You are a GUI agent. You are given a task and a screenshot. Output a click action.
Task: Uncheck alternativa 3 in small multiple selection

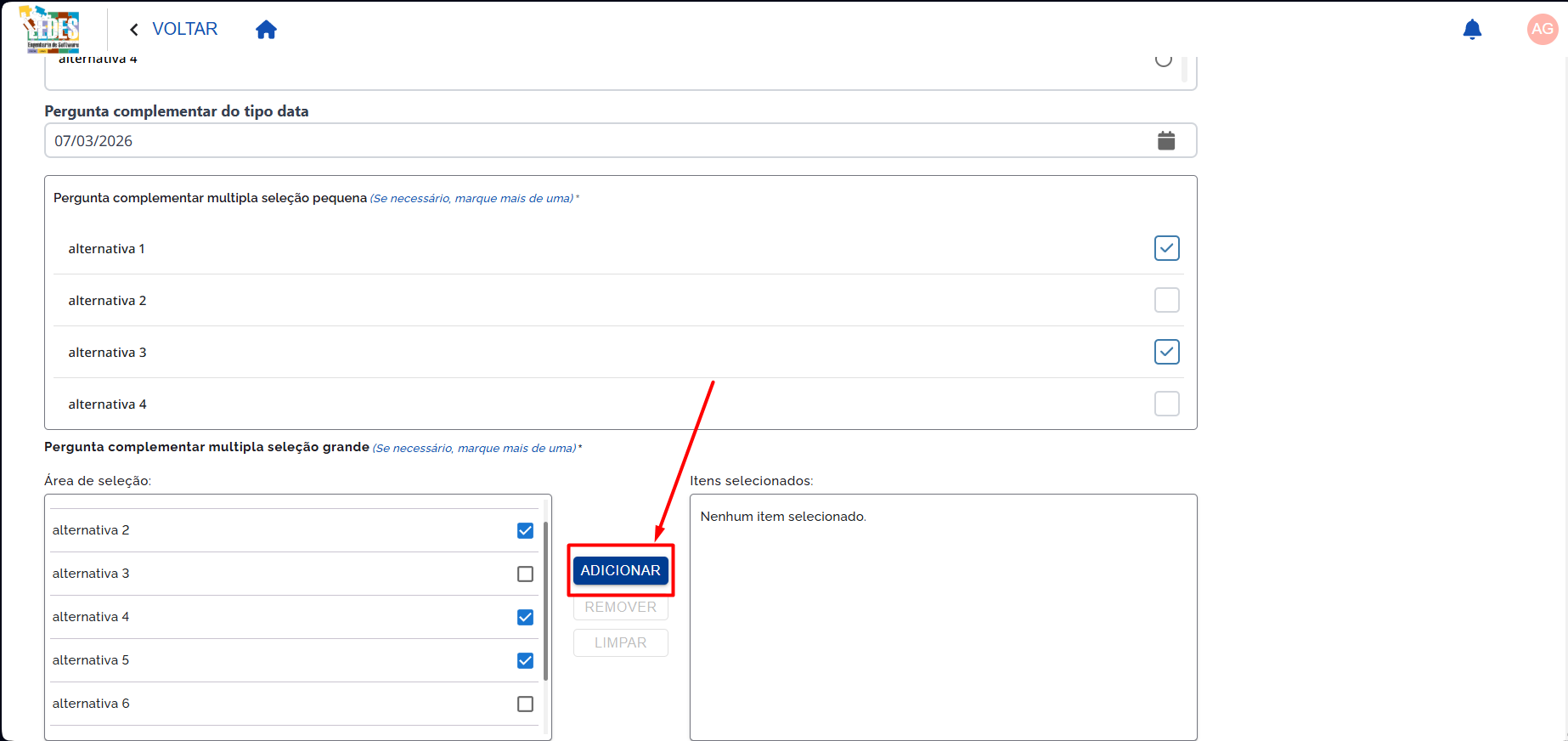click(x=1167, y=352)
